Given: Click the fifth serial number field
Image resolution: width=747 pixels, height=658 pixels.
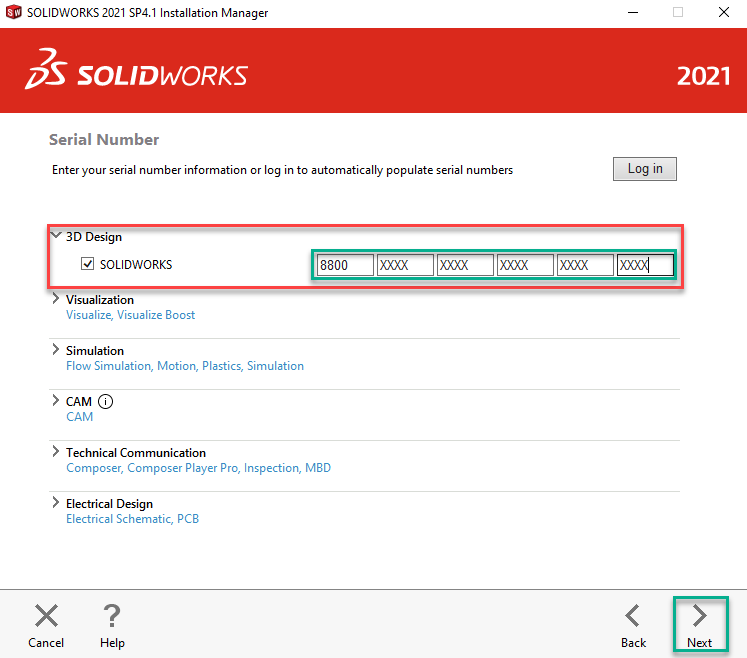Looking at the screenshot, I should tap(585, 265).
